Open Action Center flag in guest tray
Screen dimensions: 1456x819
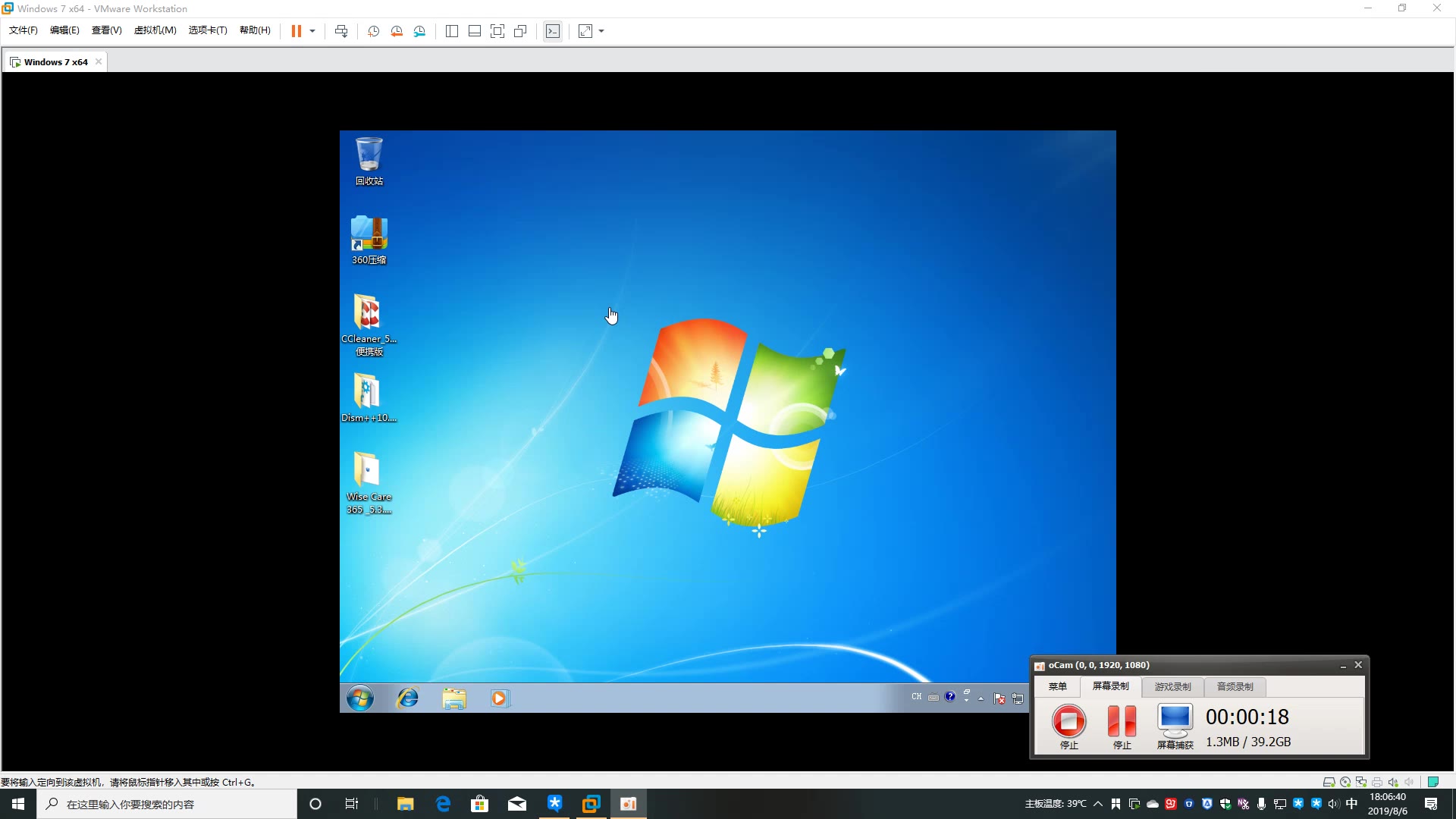[999, 698]
